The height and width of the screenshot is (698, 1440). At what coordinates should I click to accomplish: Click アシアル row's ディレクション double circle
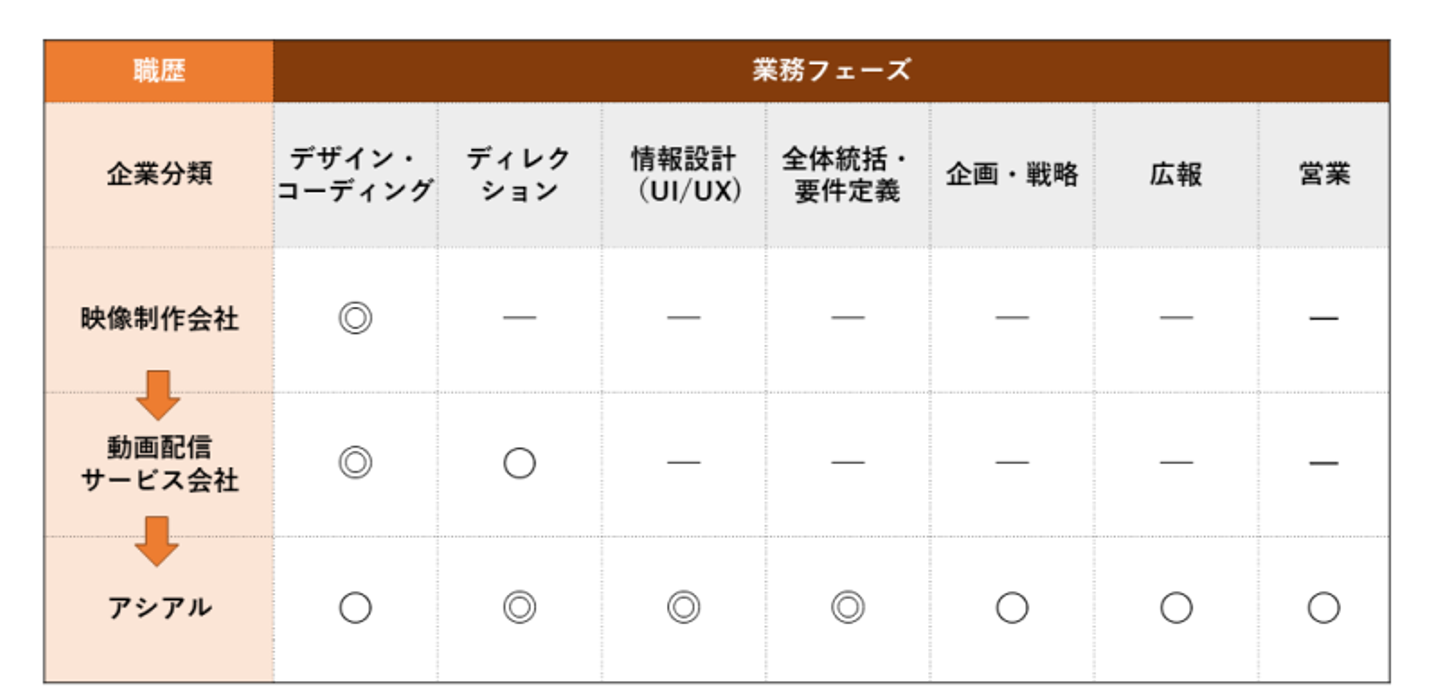[519, 607]
